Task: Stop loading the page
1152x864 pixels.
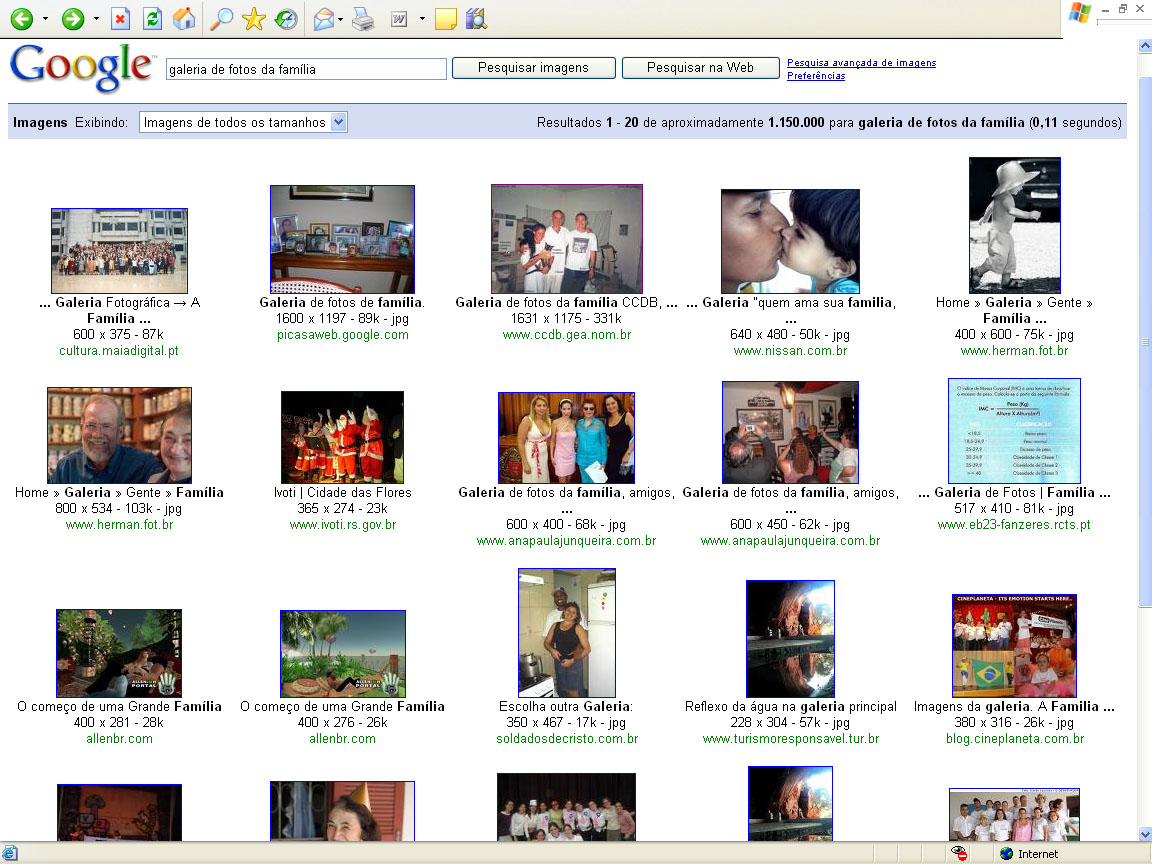Action: (121, 19)
